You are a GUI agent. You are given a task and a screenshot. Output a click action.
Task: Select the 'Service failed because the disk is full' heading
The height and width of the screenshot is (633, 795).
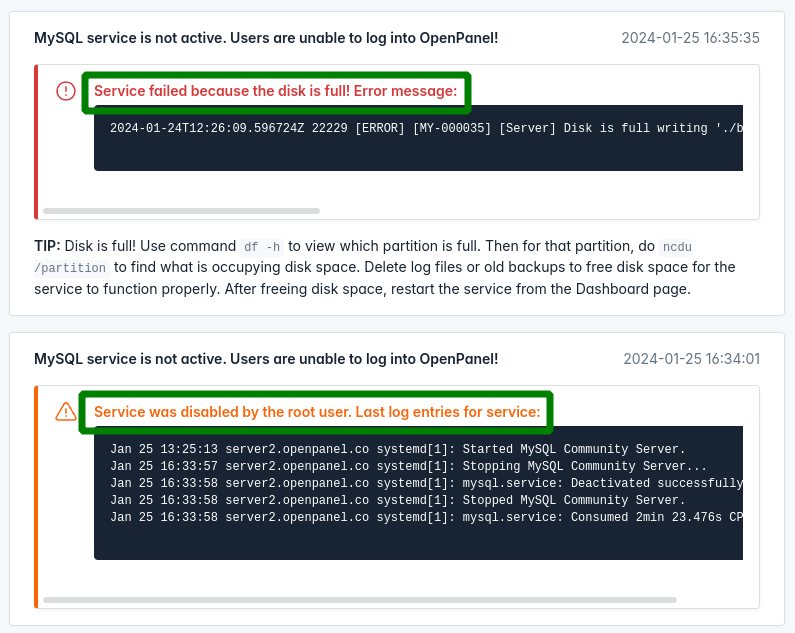[275, 91]
